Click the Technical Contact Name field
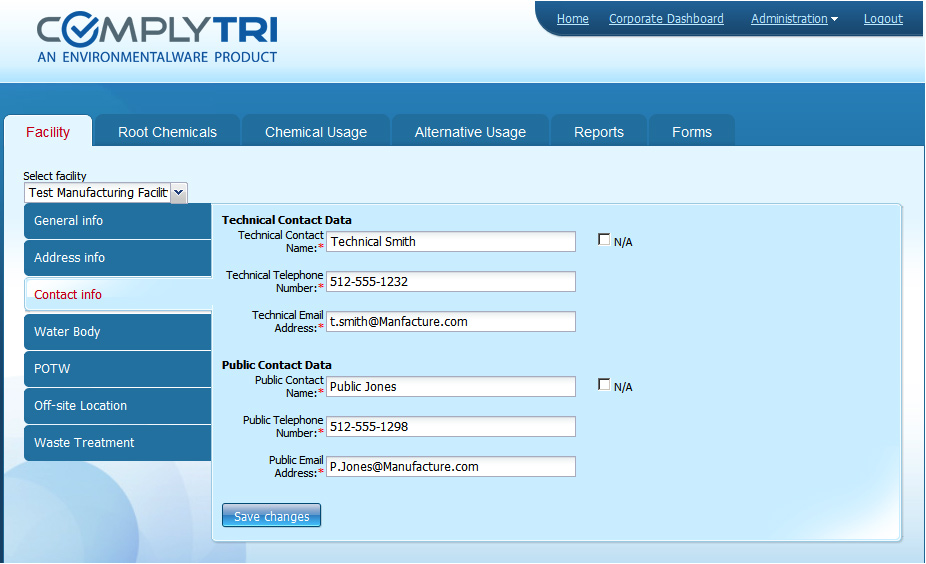Viewport: 926px width, 564px height. [x=450, y=242]
